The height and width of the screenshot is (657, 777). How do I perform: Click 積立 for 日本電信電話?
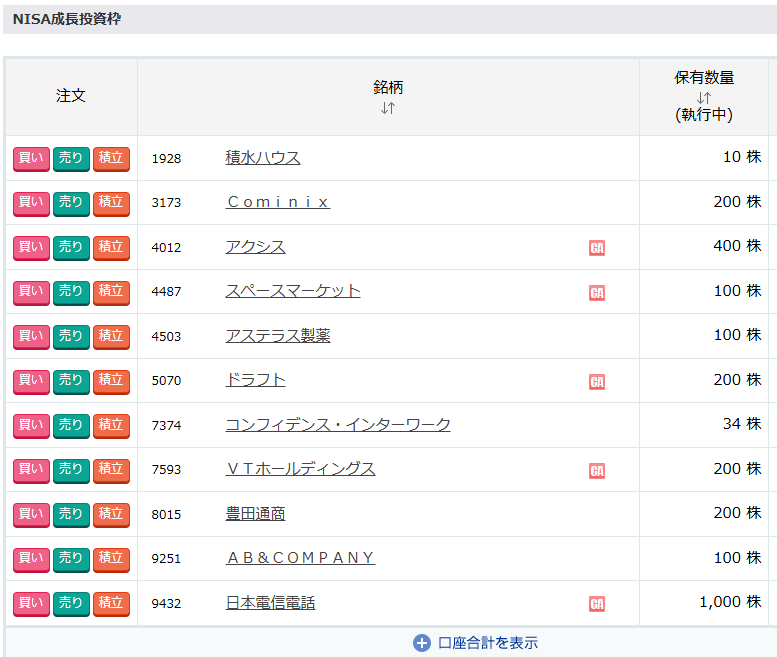(111, 604)
